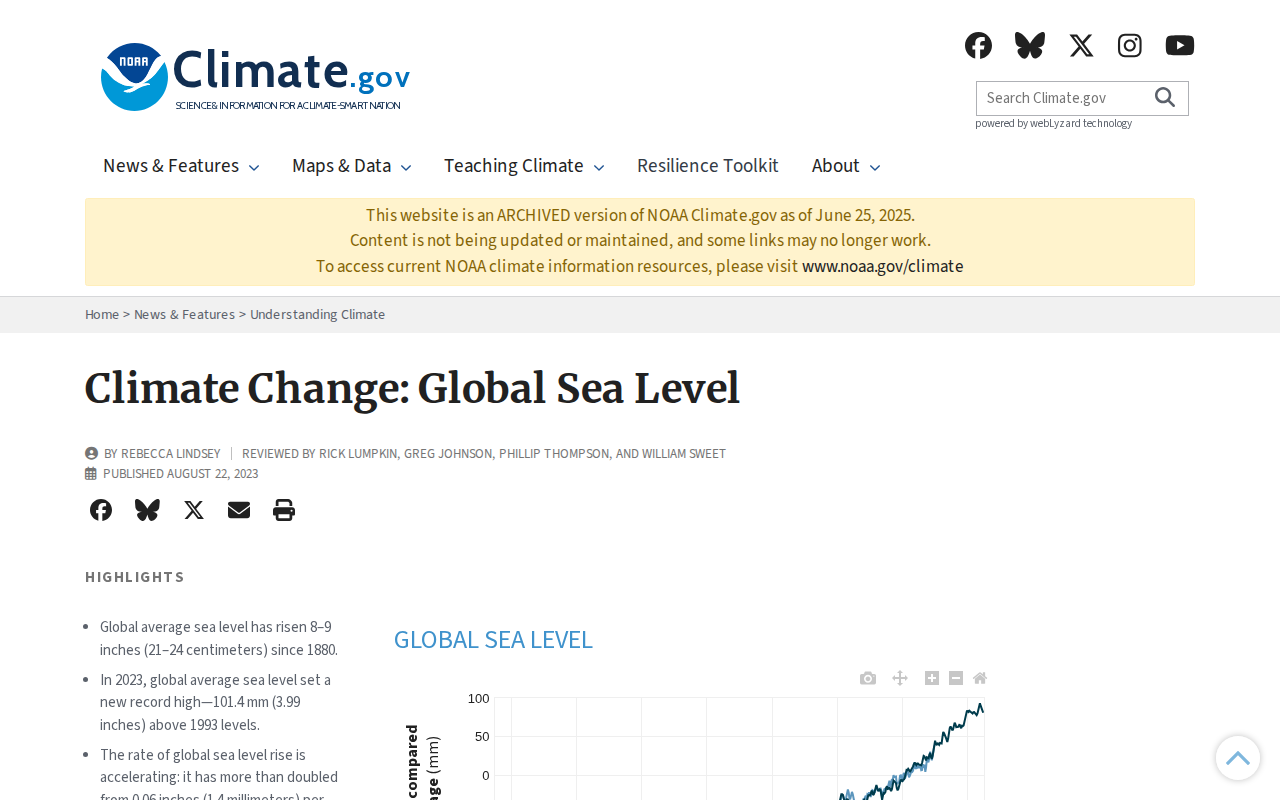Image resolution: width=1280 pixels, height=800 pixels.
Task: Follow the www.noaa.gov/climate link
Action: click(x=883, y=266)
